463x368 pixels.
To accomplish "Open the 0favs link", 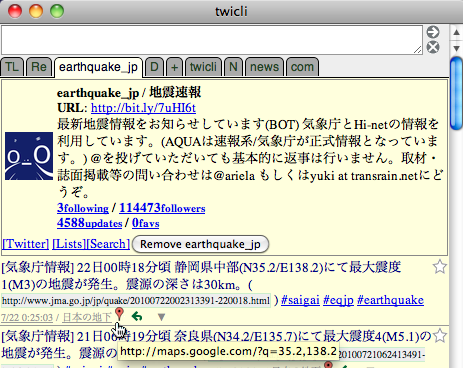I will point(145,223).
